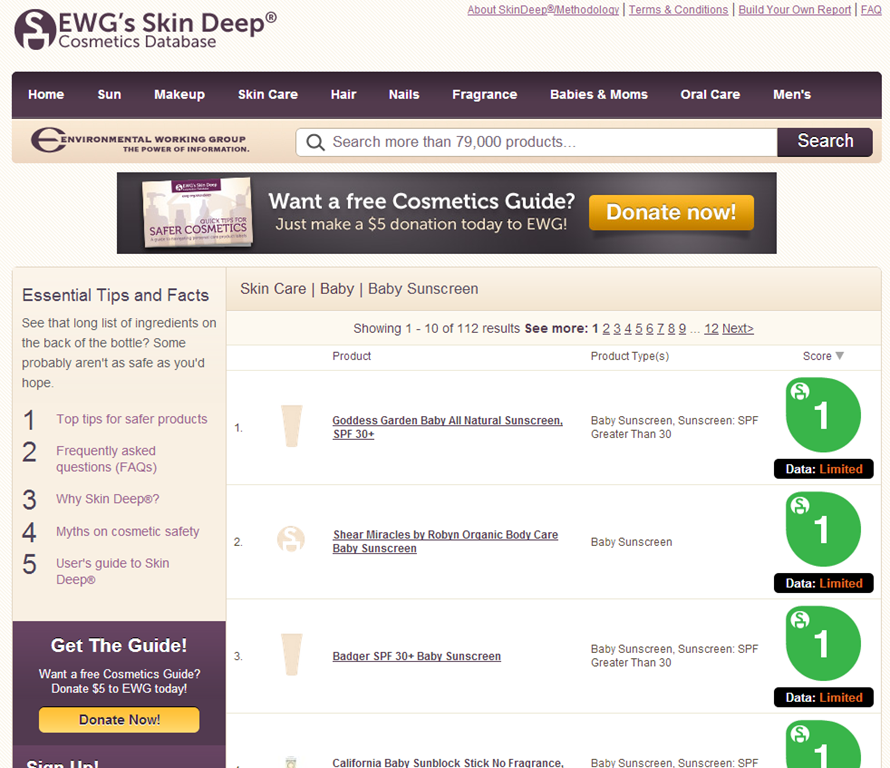Open the Hair category menu
Screen dimensions: 890x768
[343, 95]
